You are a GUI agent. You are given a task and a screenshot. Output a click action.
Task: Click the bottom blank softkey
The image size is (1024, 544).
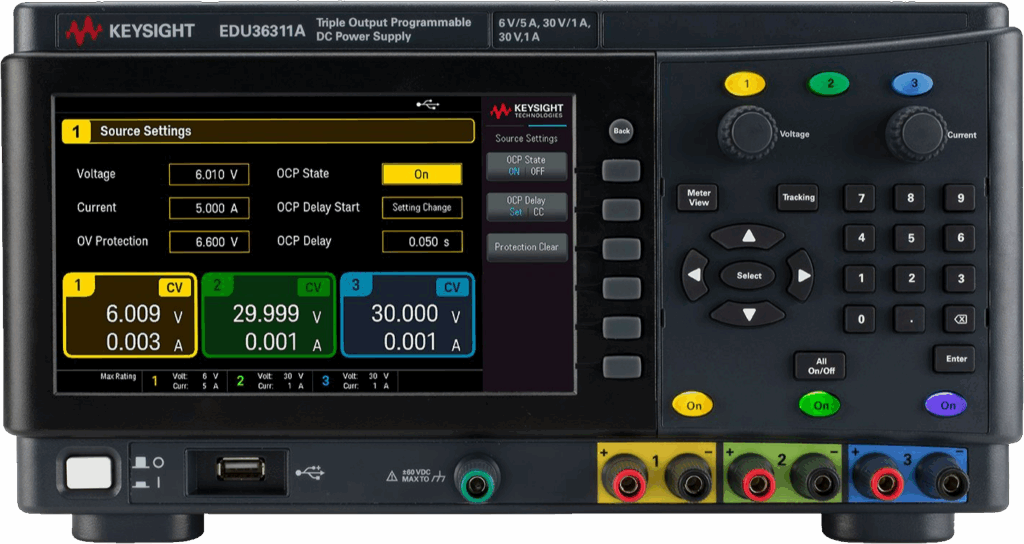point(621,366)
